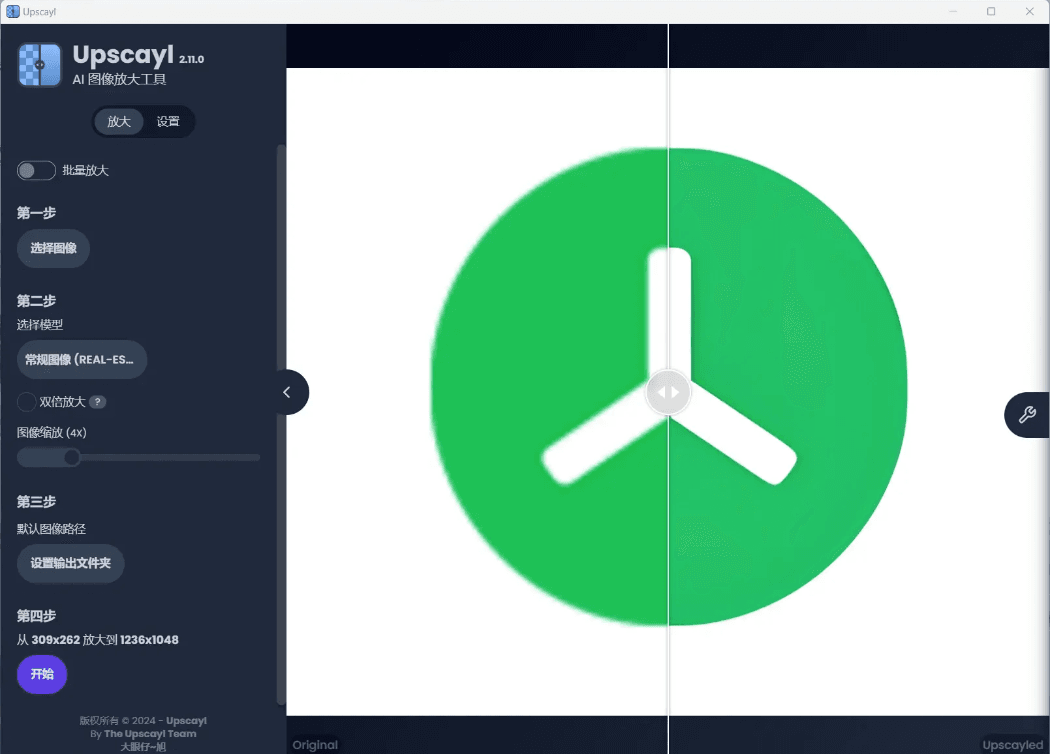This screenshot has width=1054, height=754.
Task: Open the 常规图像 (REAL-ES… model dropdown
Action: pyautogui.click(x=82, y=360)
